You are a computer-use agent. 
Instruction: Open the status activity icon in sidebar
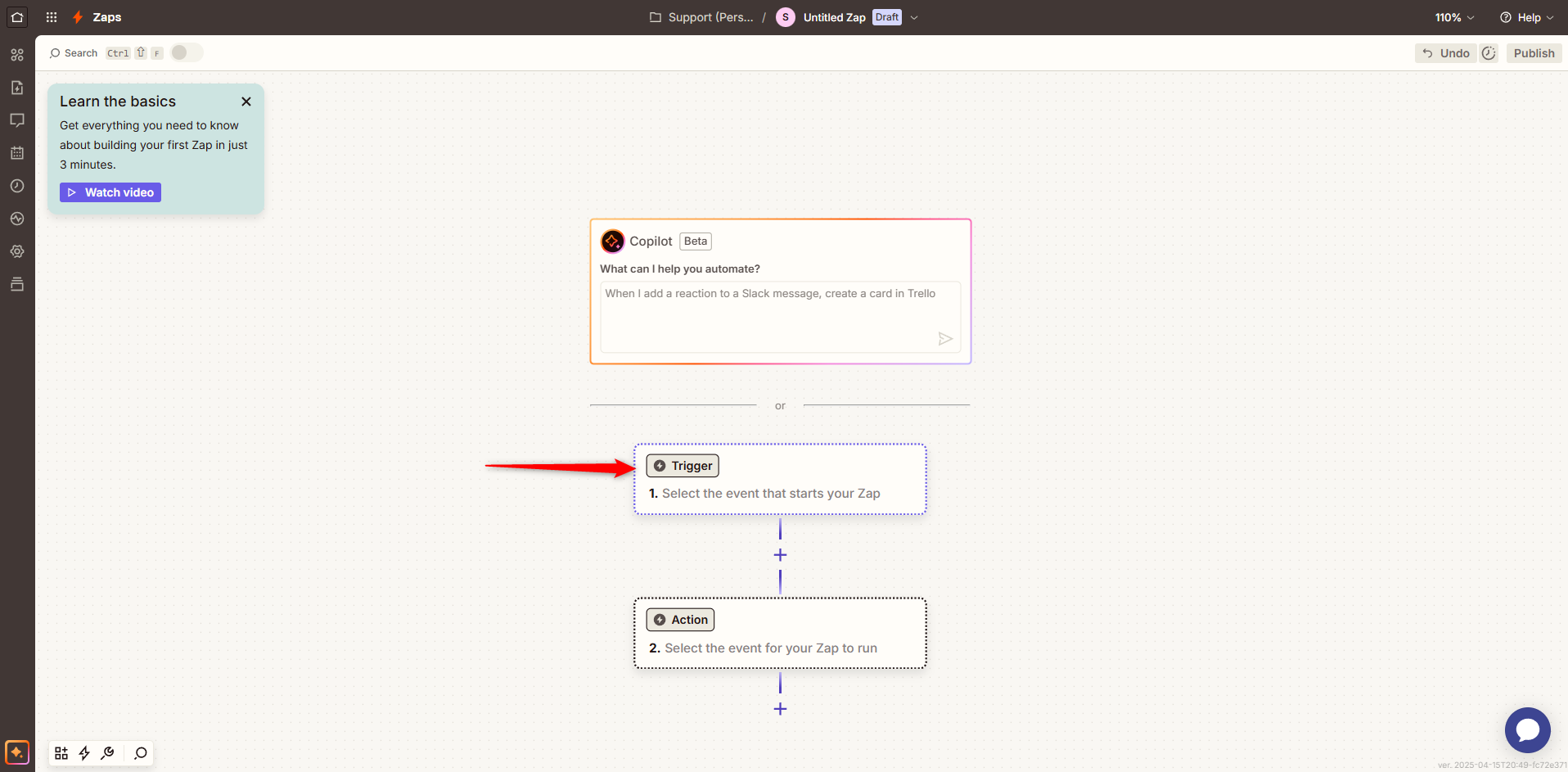tap(17, 219)
